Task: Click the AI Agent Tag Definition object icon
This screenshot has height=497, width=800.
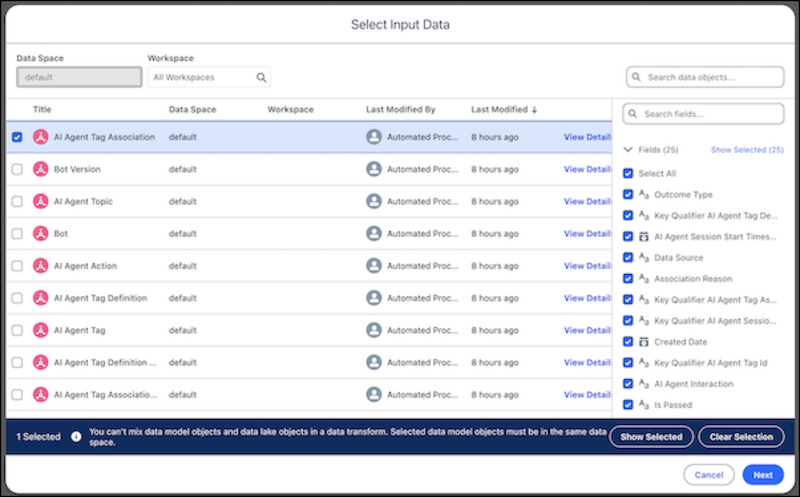Action: tap(40, 297)
